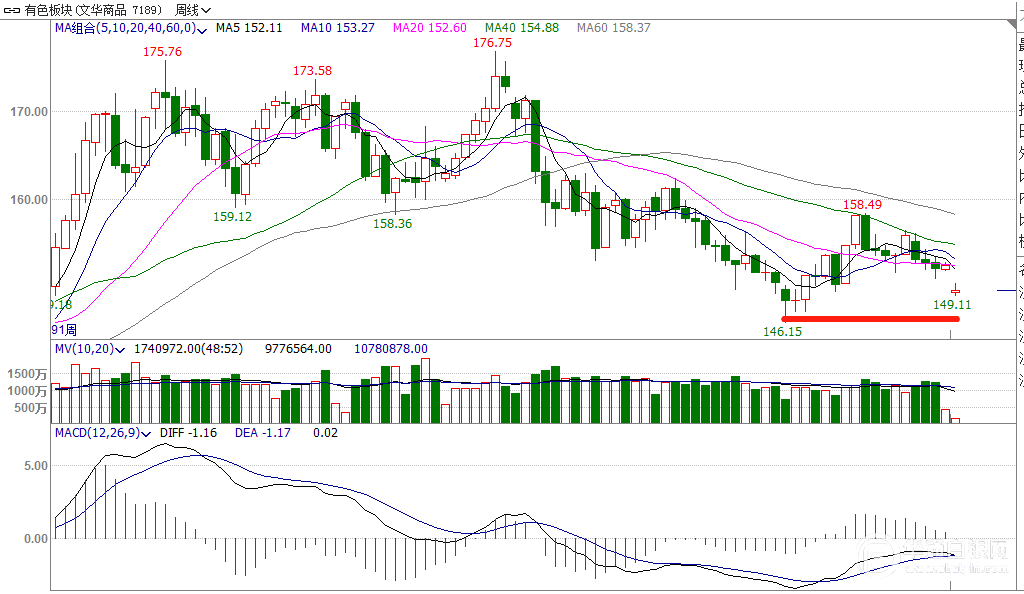Screen dimensions: 1024x594
Task: Expand the MA组合(5,10,20,40,60,0) indicator dropdown
Action: point(202,30)
